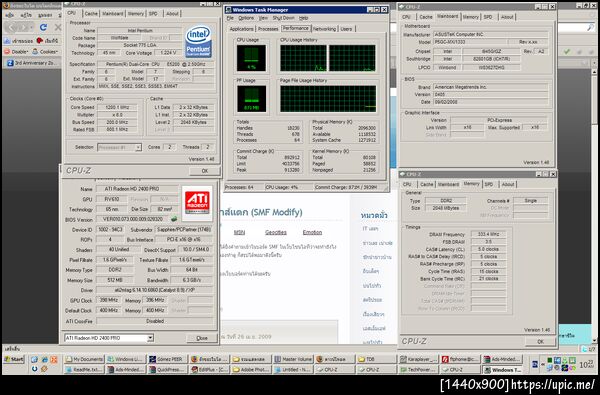Image resolution: width=600 pixels, height=395 pixels.
Task: Switch to Task Manager's Users tab
Action: tap(346, 29)
